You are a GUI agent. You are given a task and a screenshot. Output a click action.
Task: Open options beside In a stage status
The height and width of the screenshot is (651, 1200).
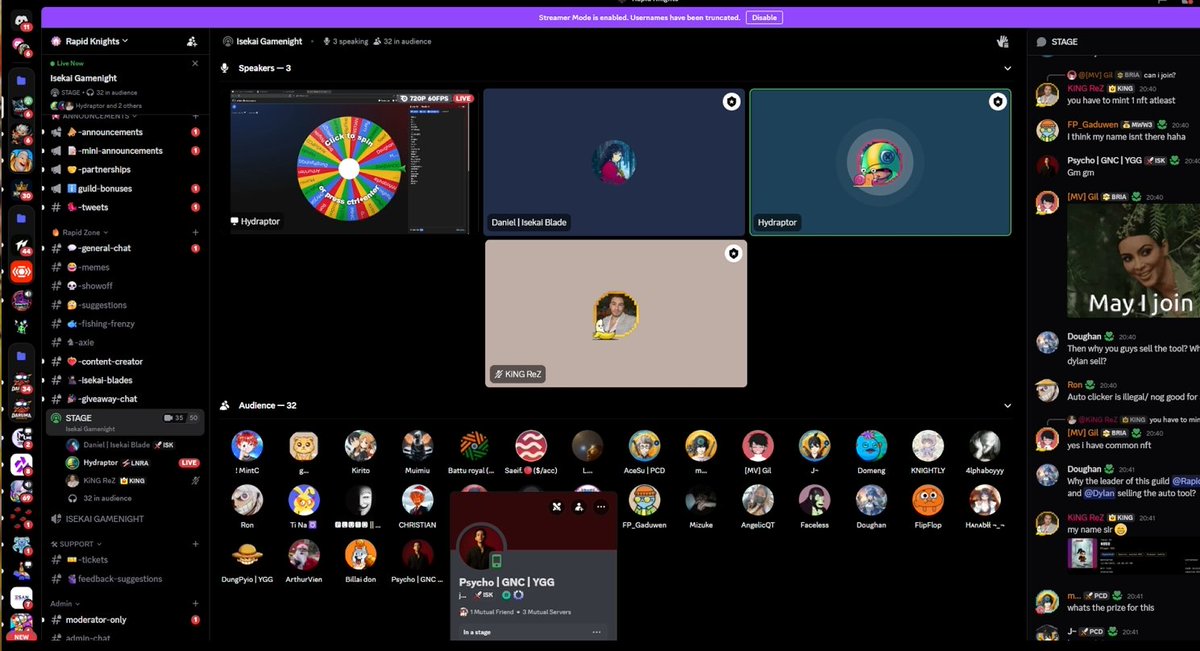click(x=596, y=632)
